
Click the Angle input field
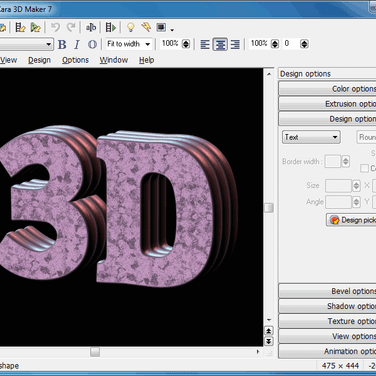tap(338, 202)
